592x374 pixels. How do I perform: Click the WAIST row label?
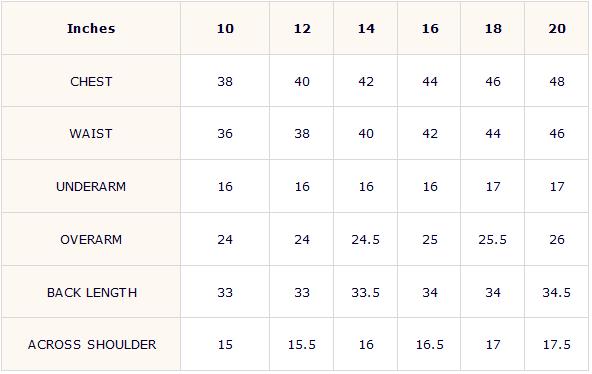91,134
